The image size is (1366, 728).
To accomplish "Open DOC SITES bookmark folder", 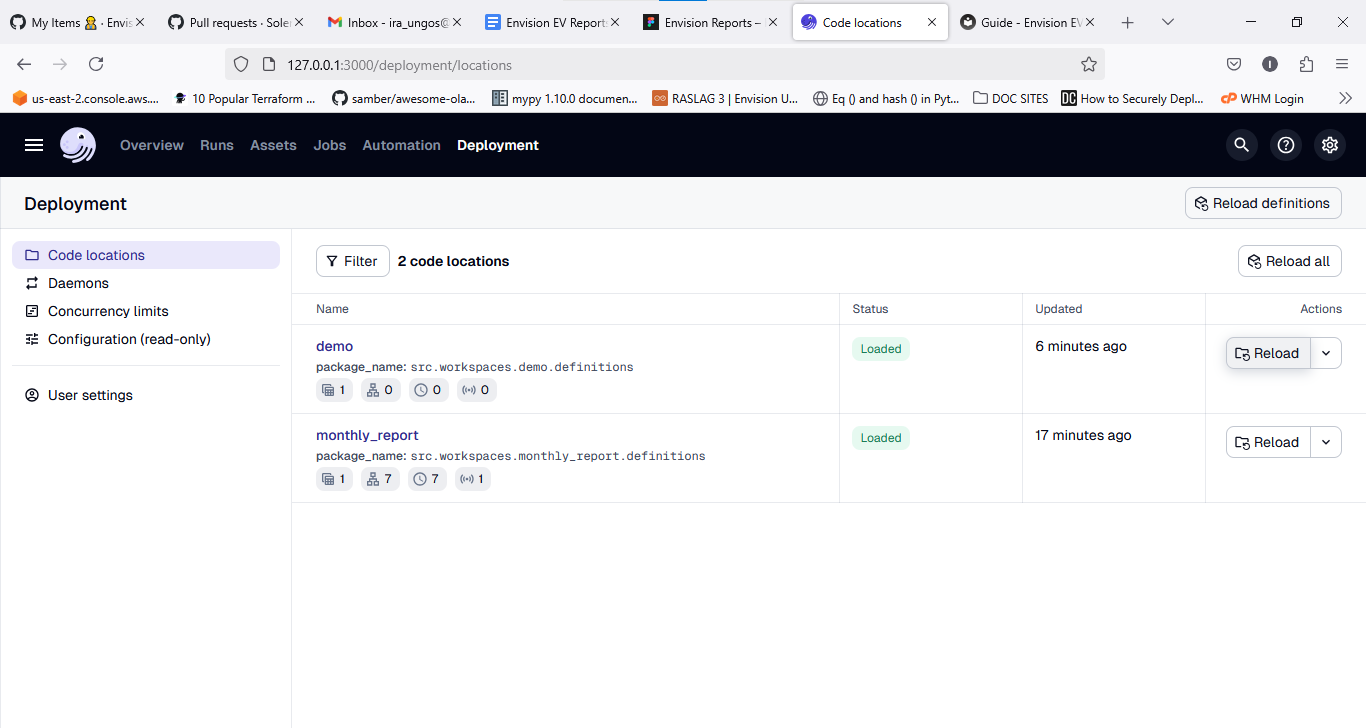I will click(1010, 98).
